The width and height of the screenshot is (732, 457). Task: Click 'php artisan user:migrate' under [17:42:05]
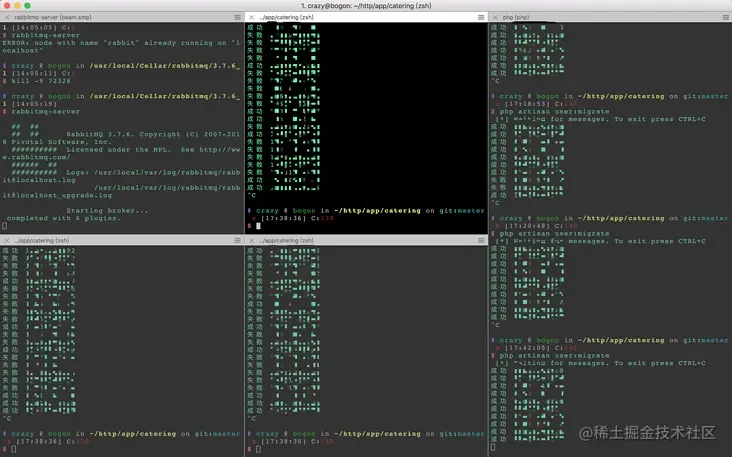(554, 356)
